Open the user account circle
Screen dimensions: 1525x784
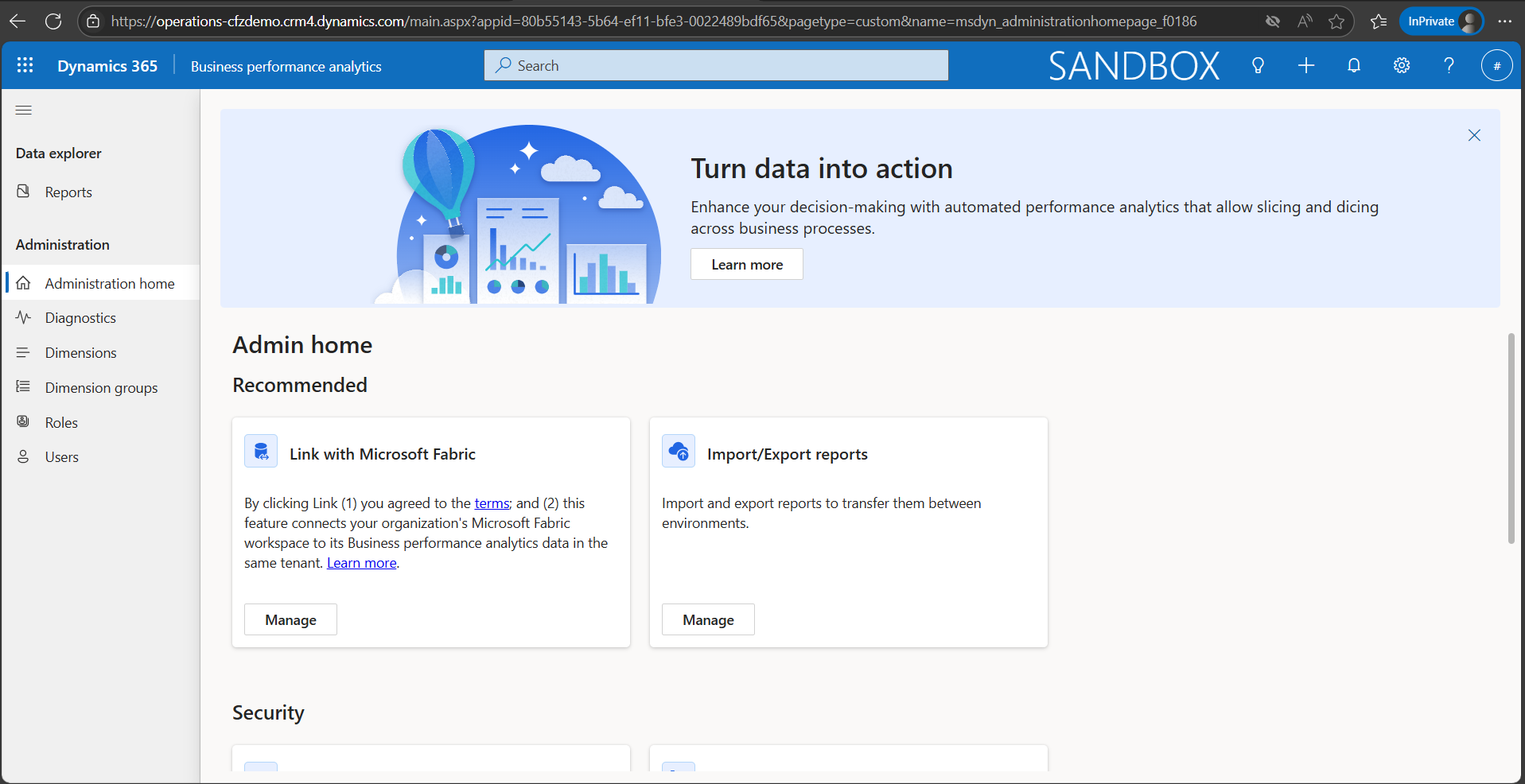click(1496, 65)
